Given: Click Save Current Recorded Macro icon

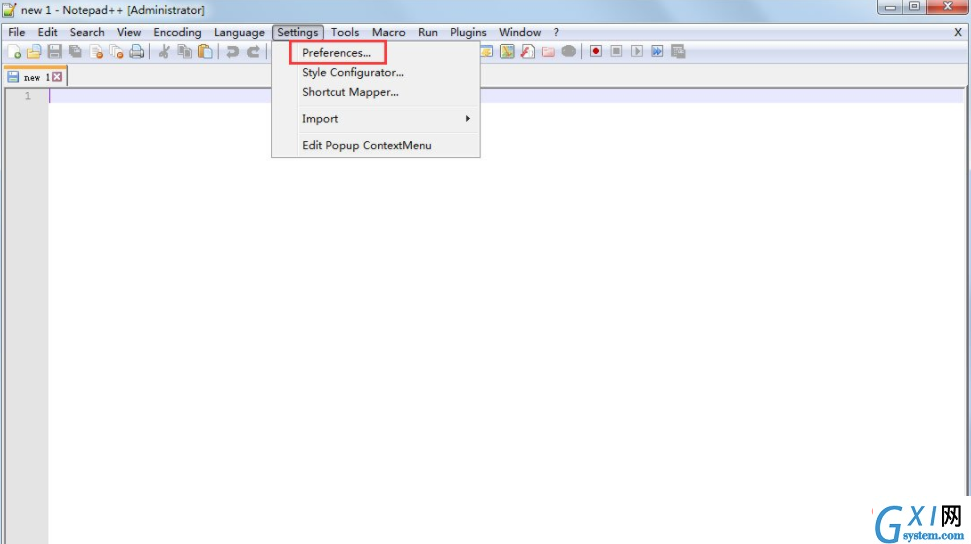Looking at the screenshot, I should click(678, 51).
